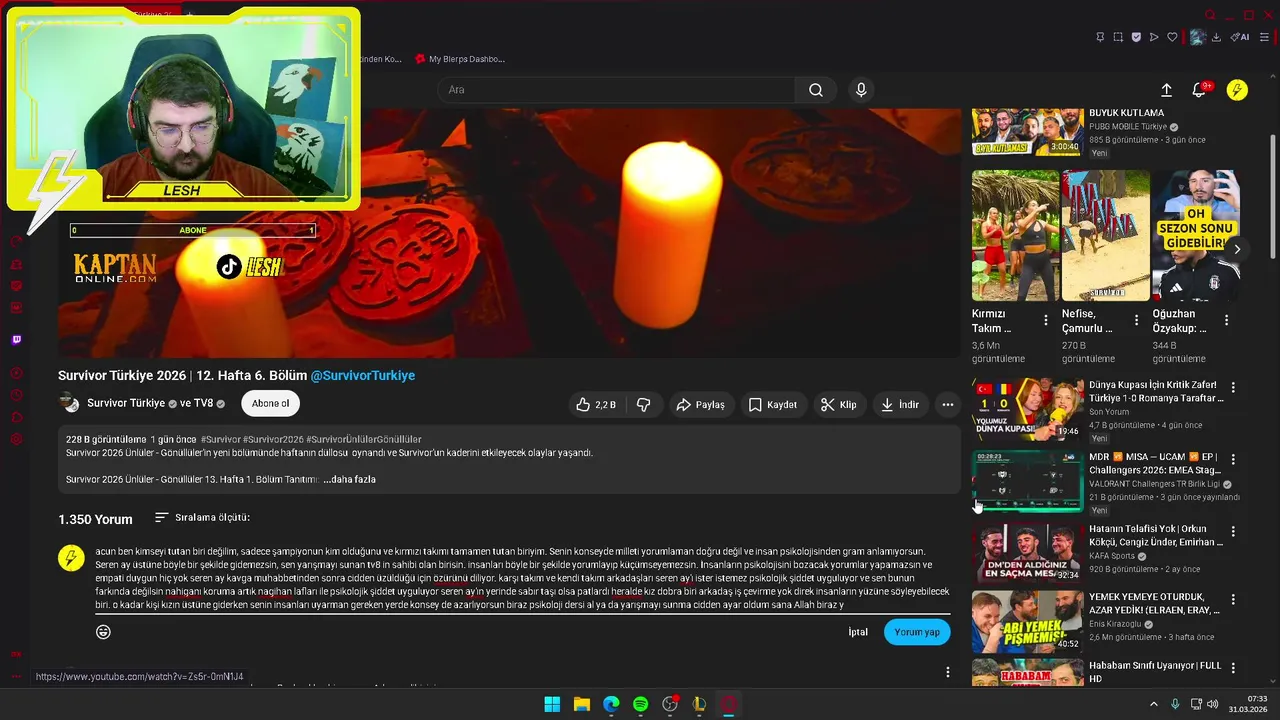1280x720 pixels.
Task: Open options for YEMEK YEMEYE OTURDUK video
Action: coord(1233,600)
